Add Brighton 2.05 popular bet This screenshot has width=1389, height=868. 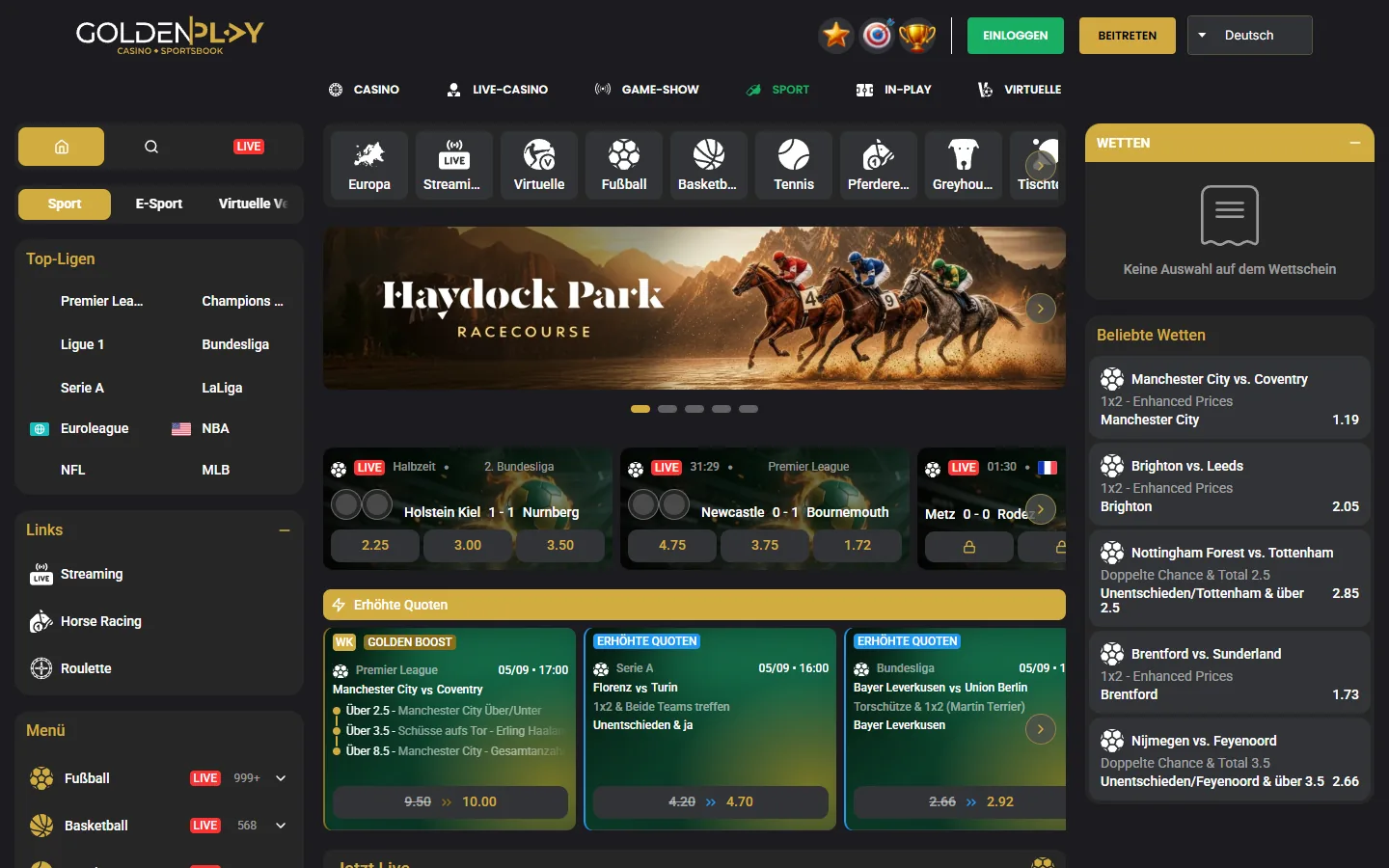coord(1230,485)
